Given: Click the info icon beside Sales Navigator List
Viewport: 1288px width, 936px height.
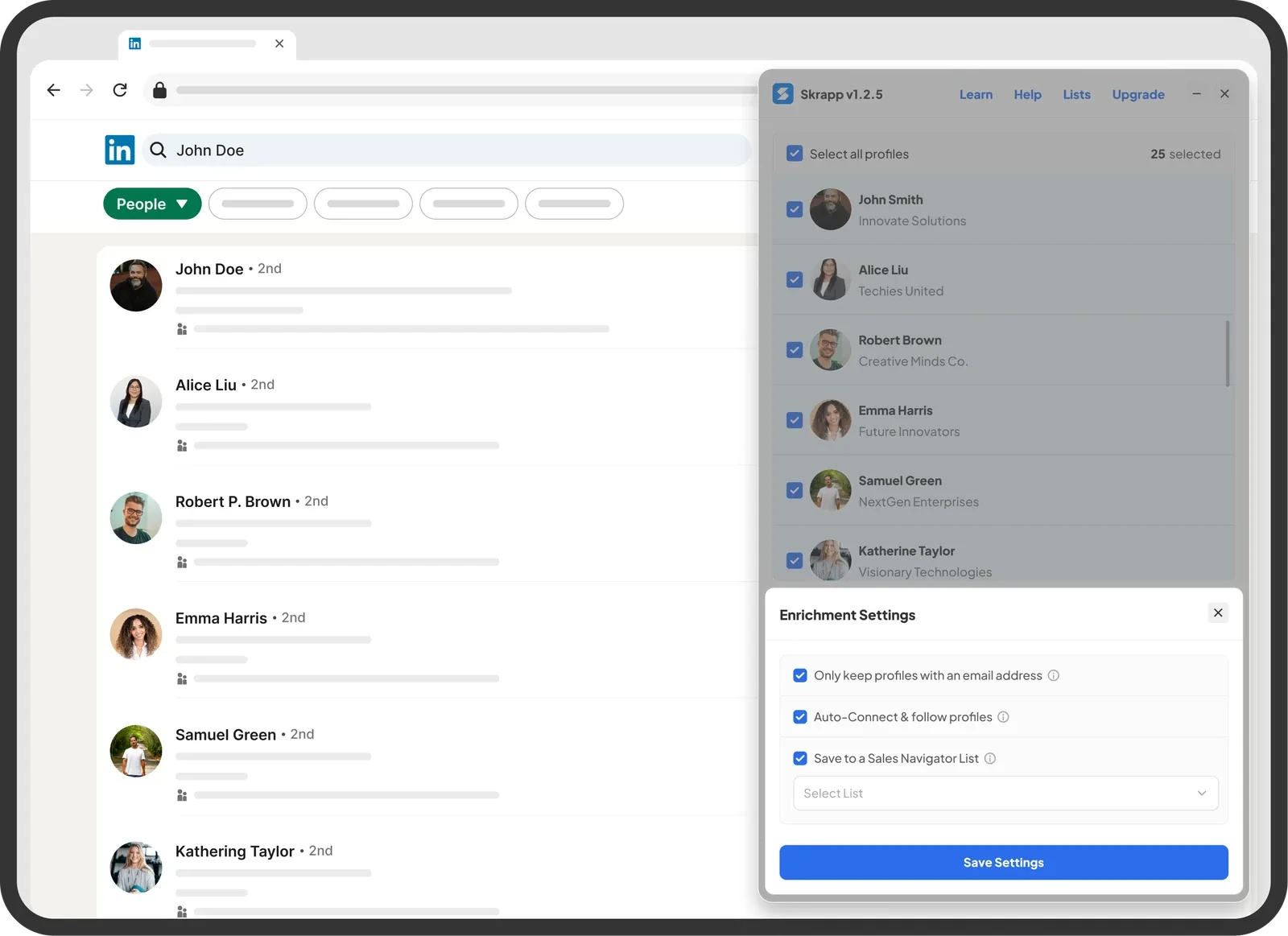Looking at the screenshot, I should (990, 758).
